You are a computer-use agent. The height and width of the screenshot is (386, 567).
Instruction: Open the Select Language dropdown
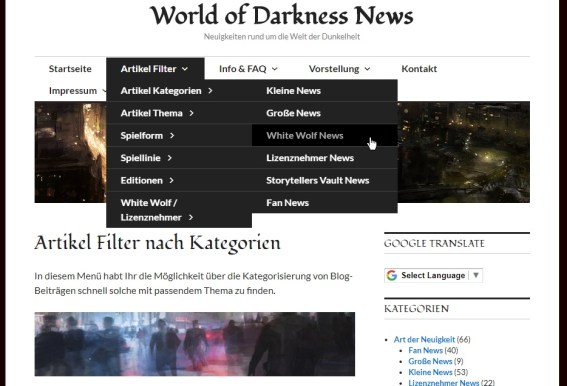[x=433, y=275]
